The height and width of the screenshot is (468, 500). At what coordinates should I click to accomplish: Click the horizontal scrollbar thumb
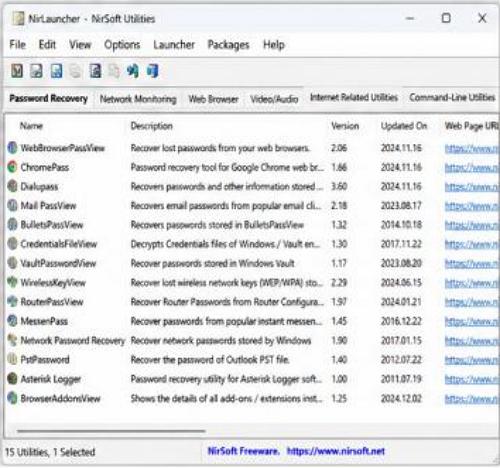(111, 431)
